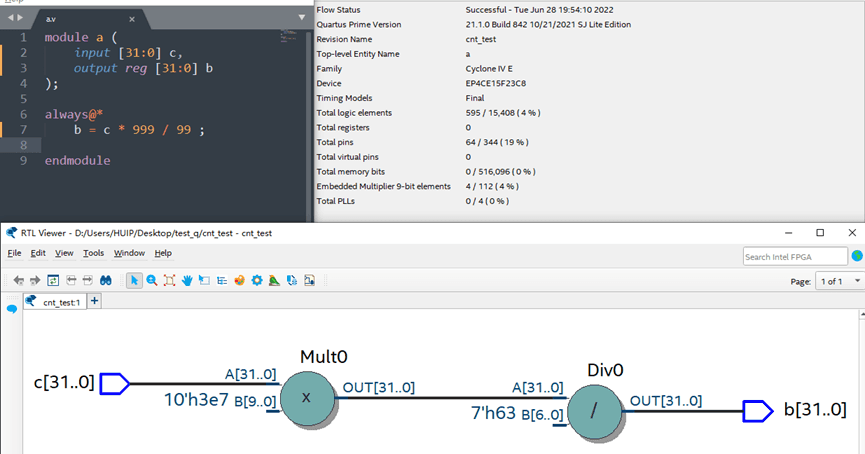Viewport: 865px width, 454px height.
Task: Select the Mult0 multiplier node
Action: (307, 398)
